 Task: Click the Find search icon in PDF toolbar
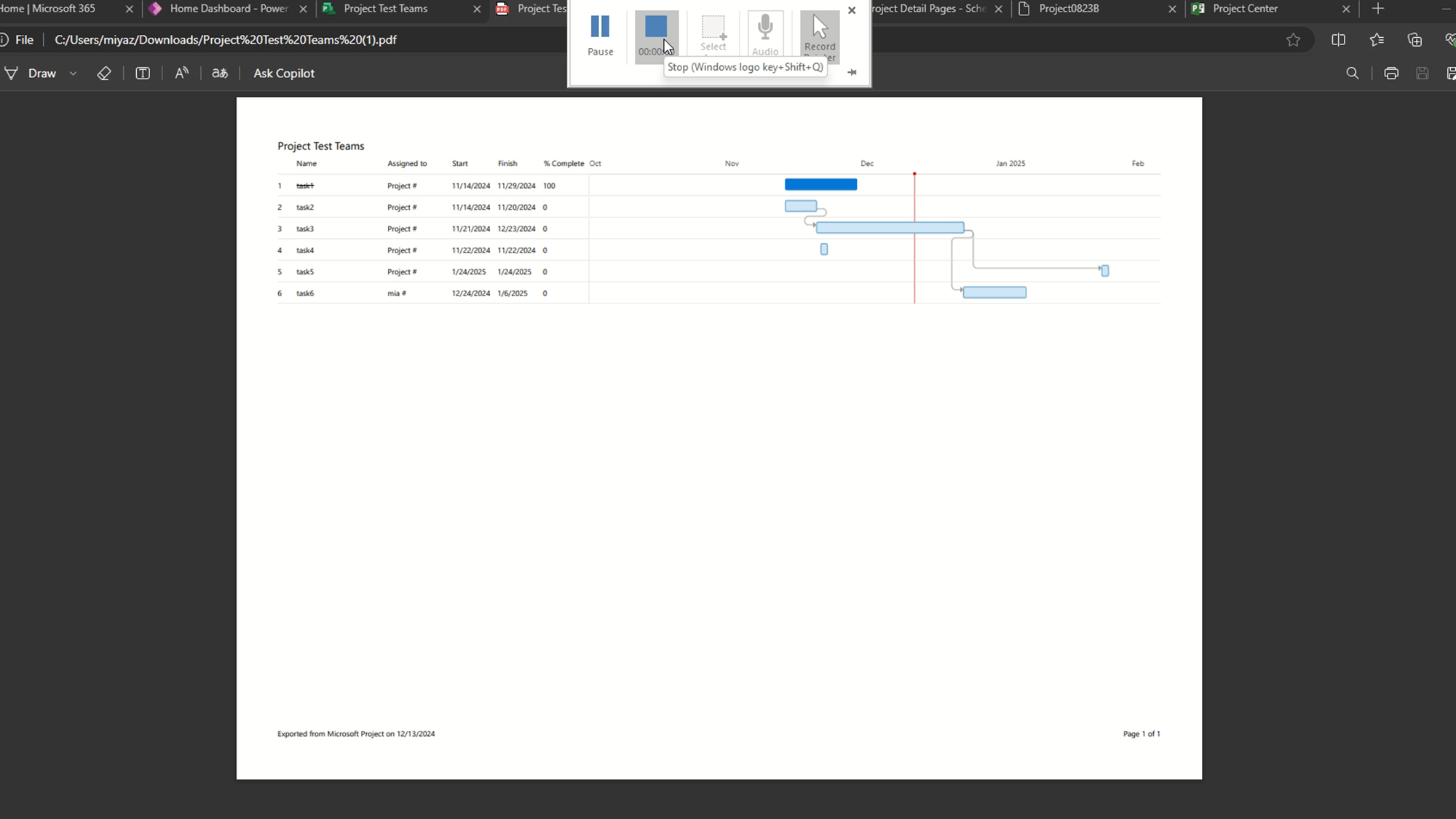click(x=1352, y=74)
